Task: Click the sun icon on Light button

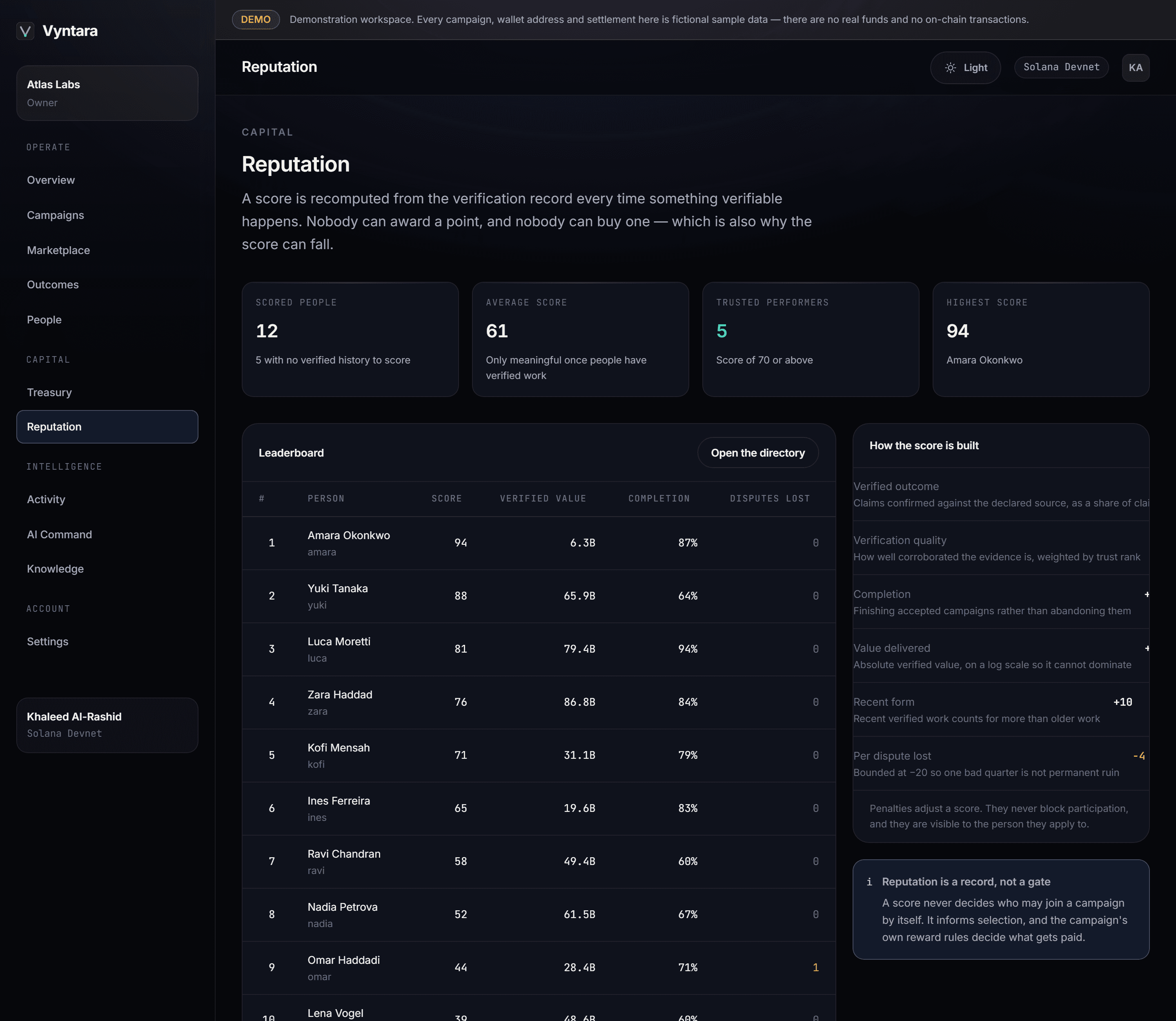Action: 950,68
